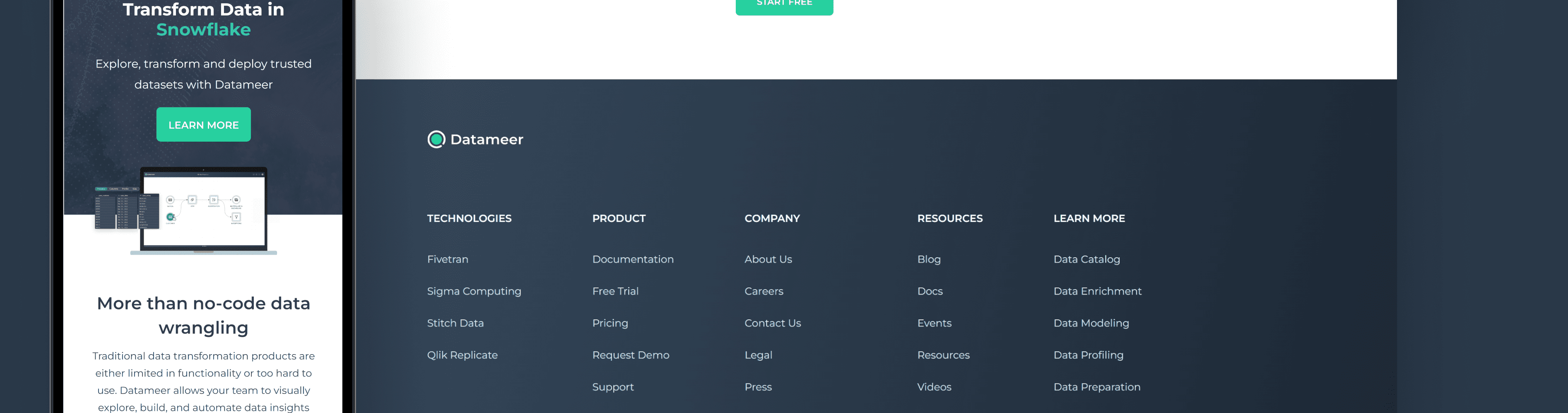Select the laptop product image
This screenshot has height=413, width=1568.
pos(203,210)
